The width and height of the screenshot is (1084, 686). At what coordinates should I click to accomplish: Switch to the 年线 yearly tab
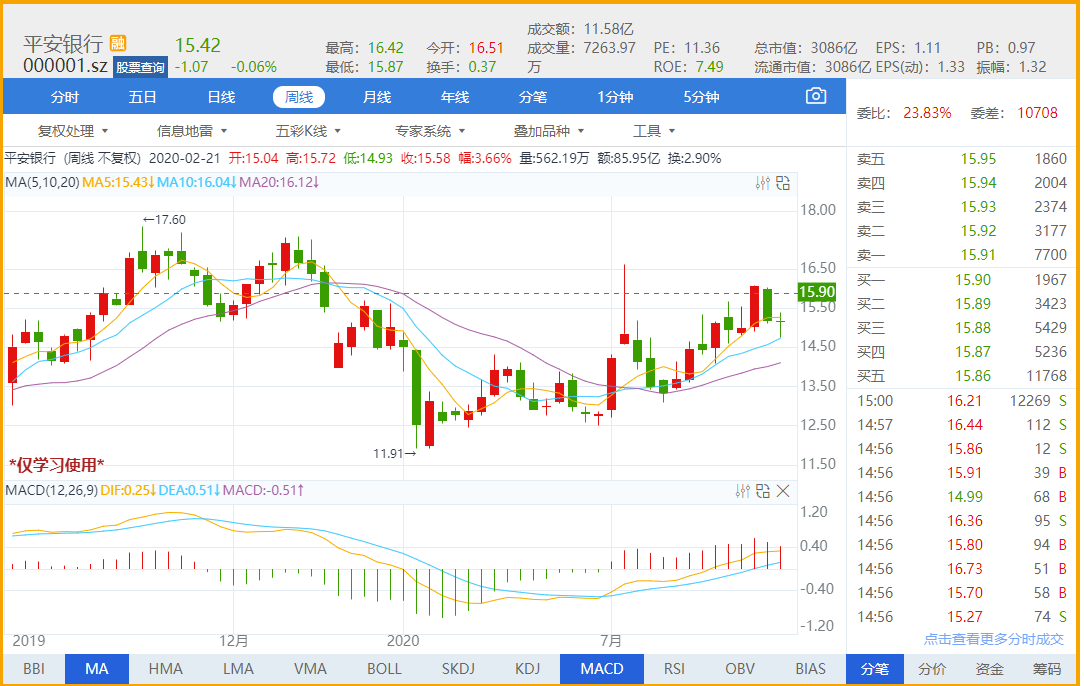(x=455, y=97)
